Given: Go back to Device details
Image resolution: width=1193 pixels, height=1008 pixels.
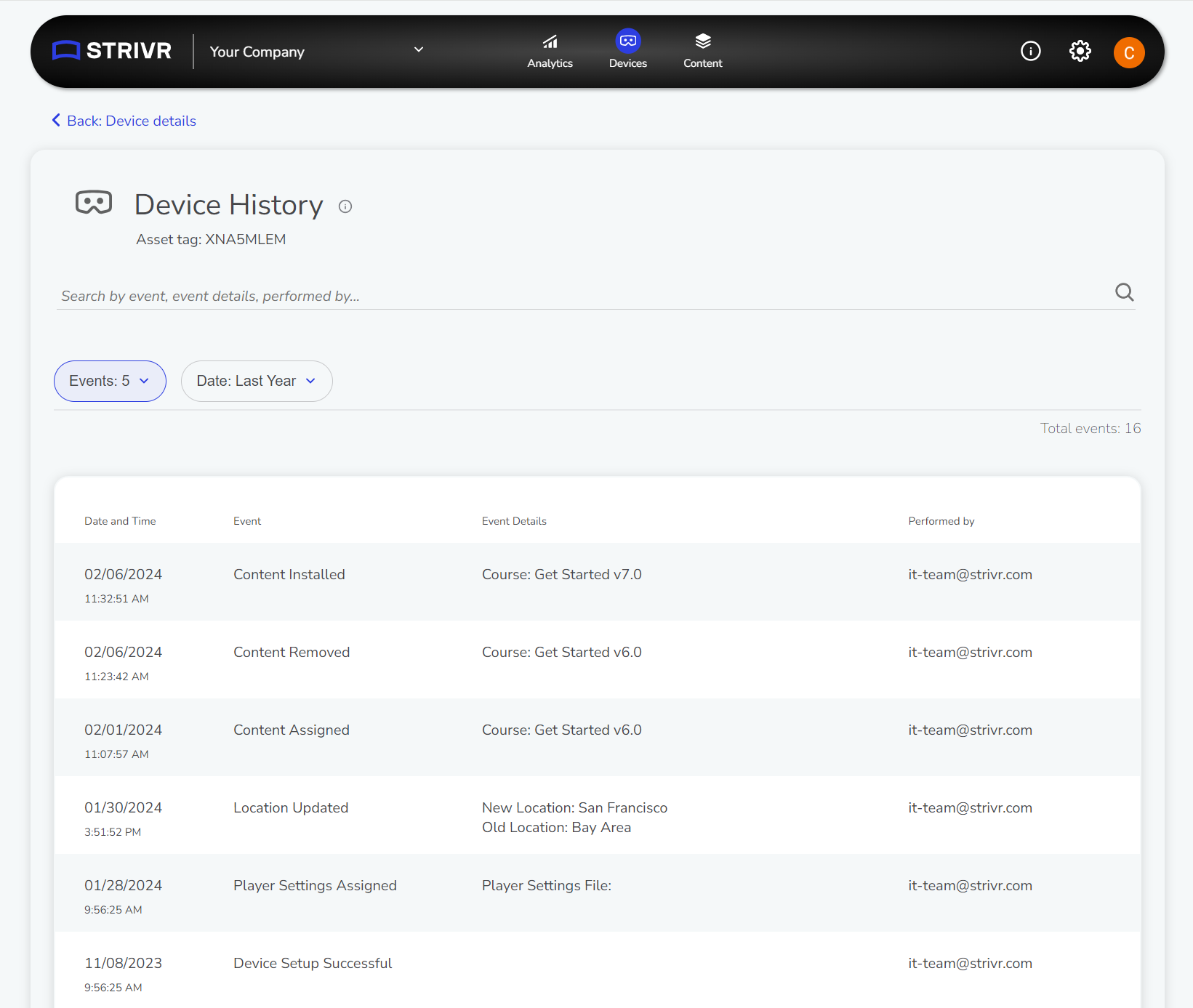Looking at the screenshot, I should coord(124,121).
